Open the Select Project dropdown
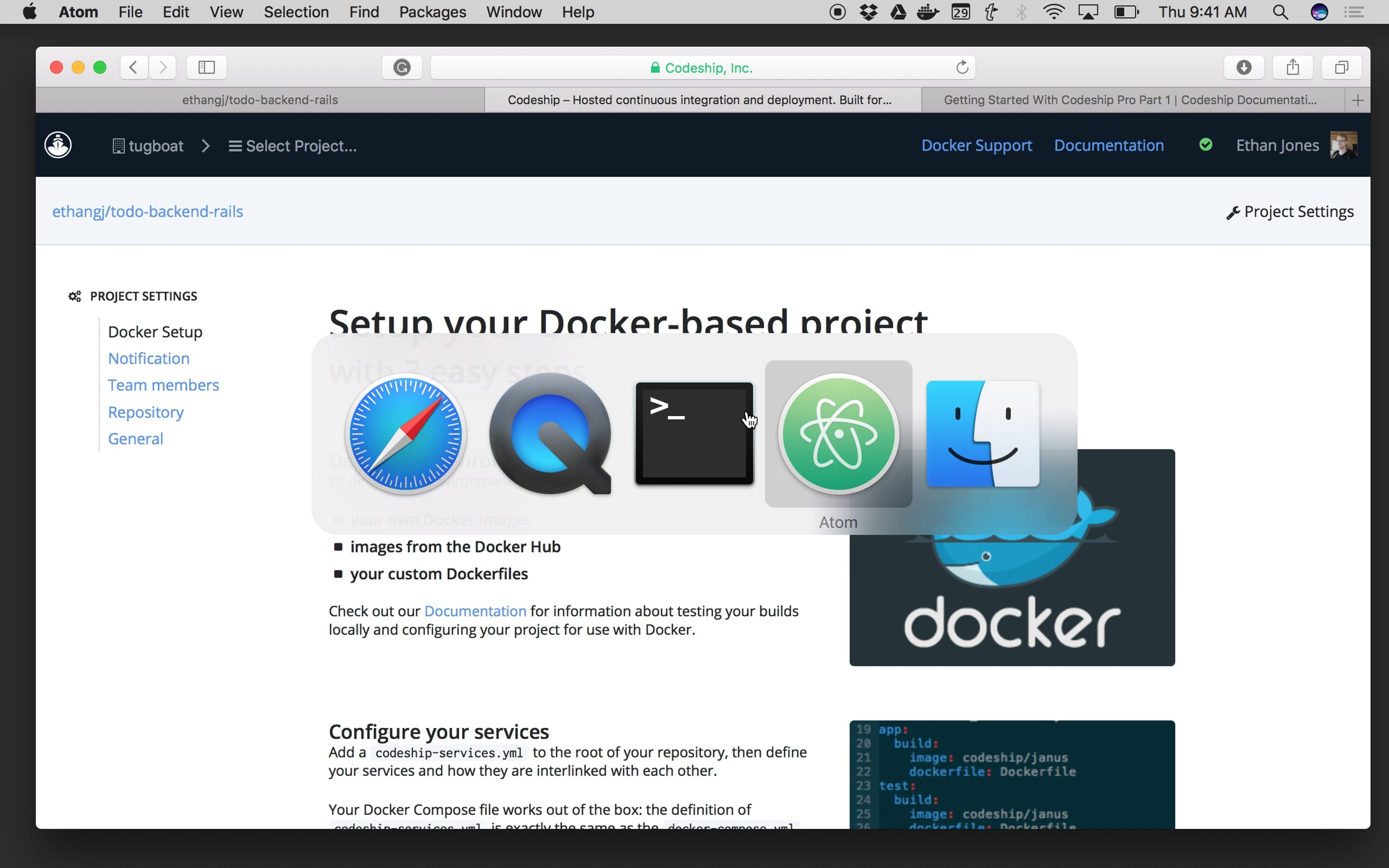This screenshot has height=868, width=1389. 293,146
